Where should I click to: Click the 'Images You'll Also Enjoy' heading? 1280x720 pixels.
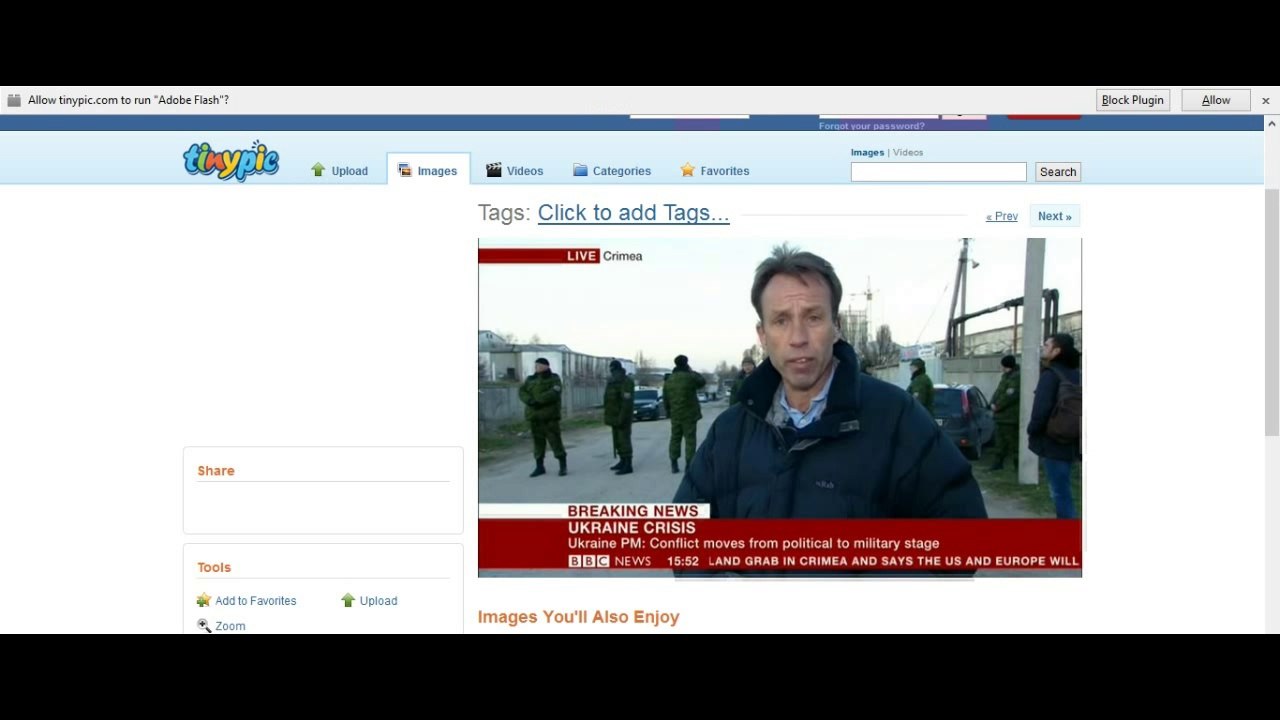(578, 617)
